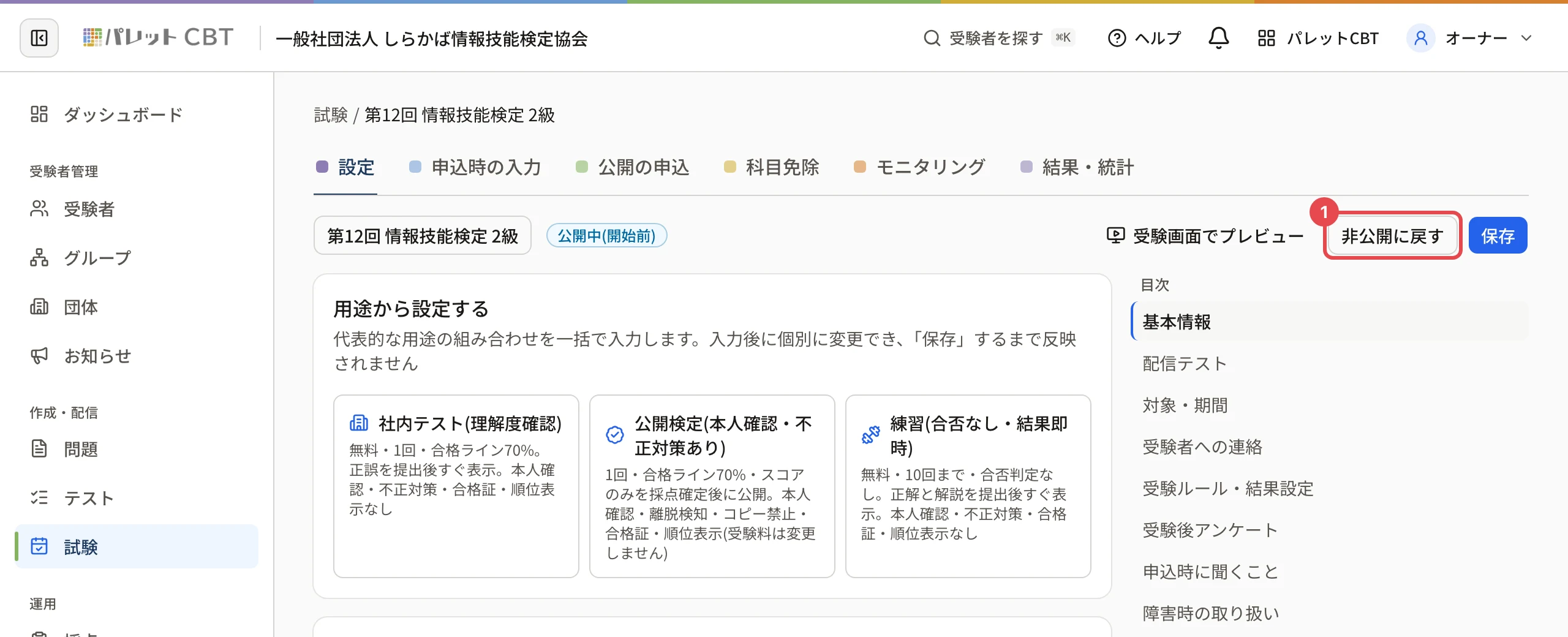Jump to 受験者への連絡 section
The height and width of the screenshot is (637, 1568).
1330,447
